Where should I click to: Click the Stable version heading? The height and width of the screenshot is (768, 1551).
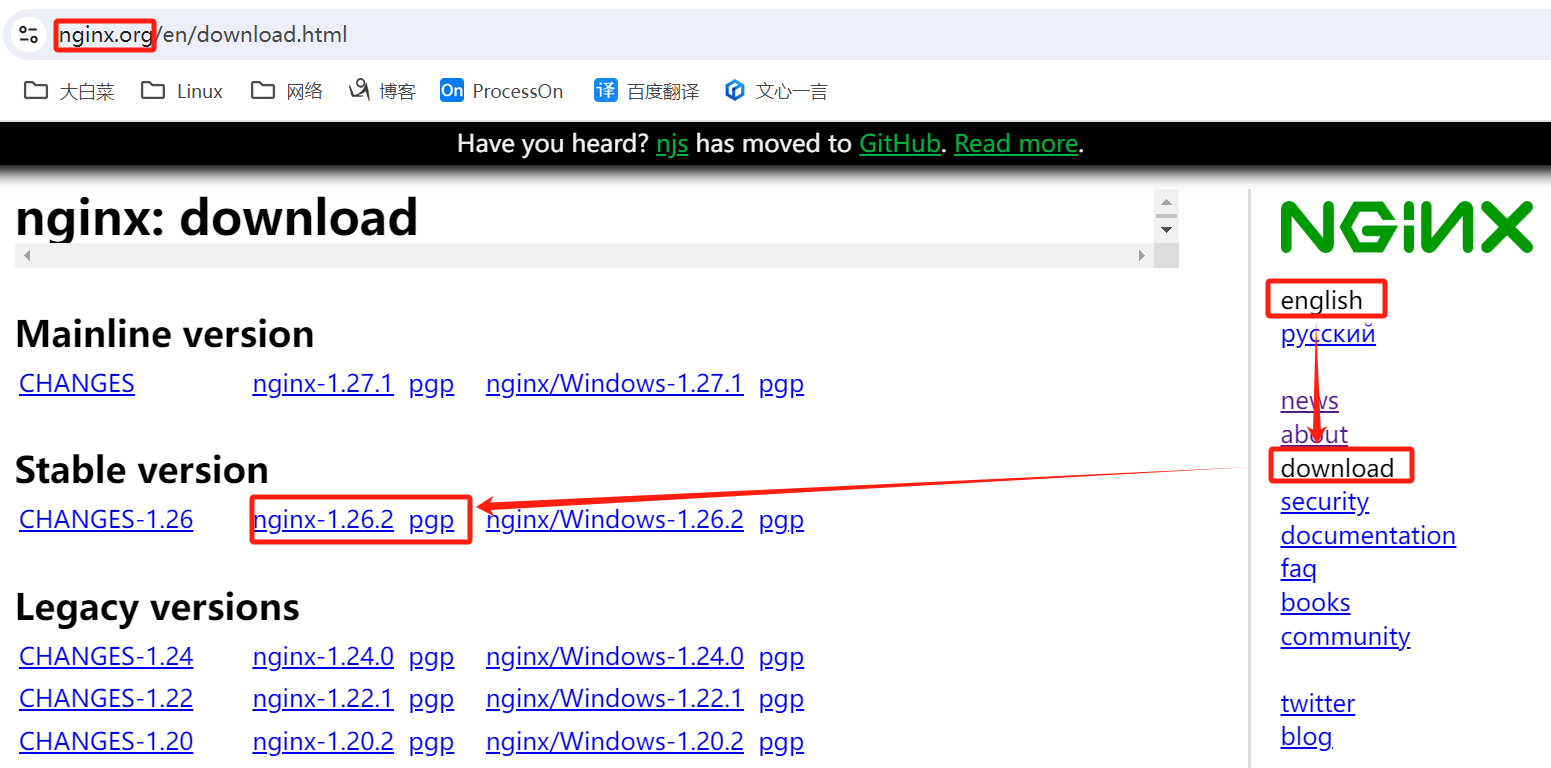click(142, 470)
